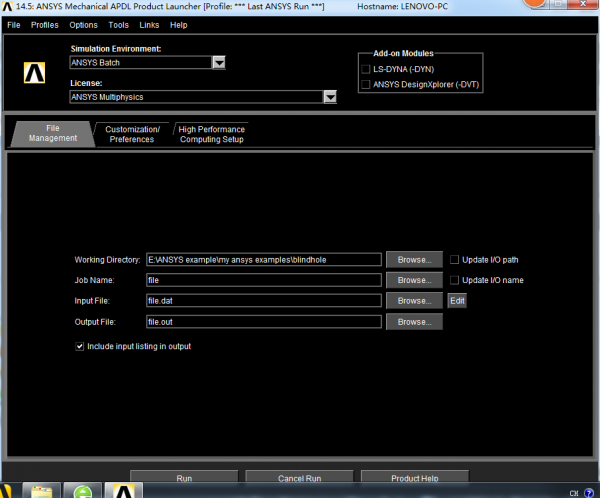Image resolution: width=600 pixels, height=498 pixels.
Task: Click the ANSYS logo icon in the header
Action: [34, 72]
